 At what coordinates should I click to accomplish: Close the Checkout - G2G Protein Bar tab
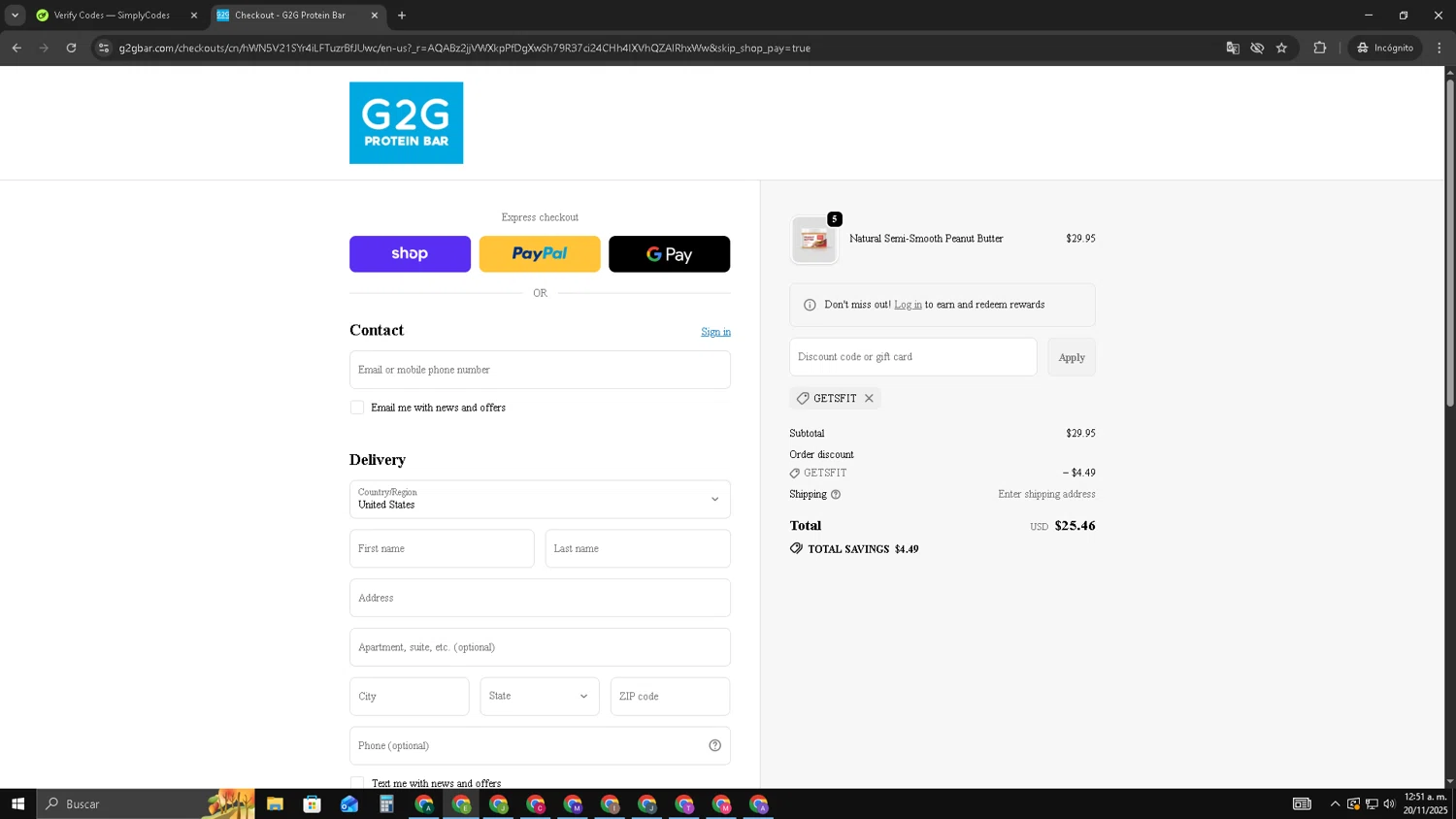[x=375, y=16]
